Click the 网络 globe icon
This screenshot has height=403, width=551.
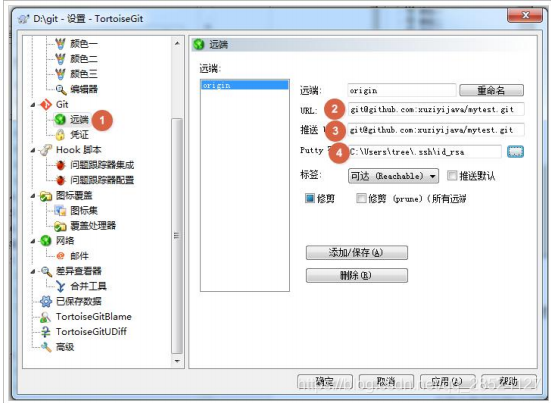[x=46, y=241]
